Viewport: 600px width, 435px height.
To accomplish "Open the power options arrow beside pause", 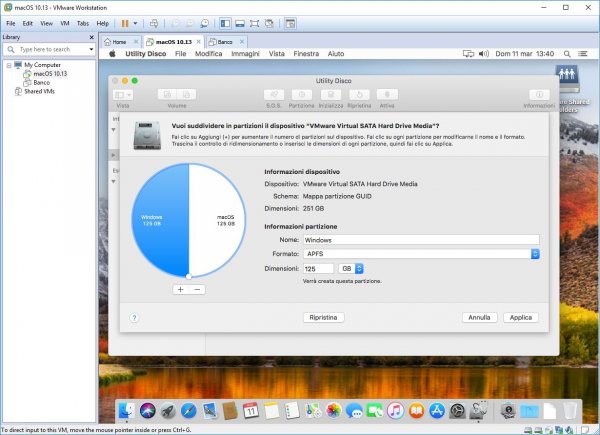I will tap(135, 24).
